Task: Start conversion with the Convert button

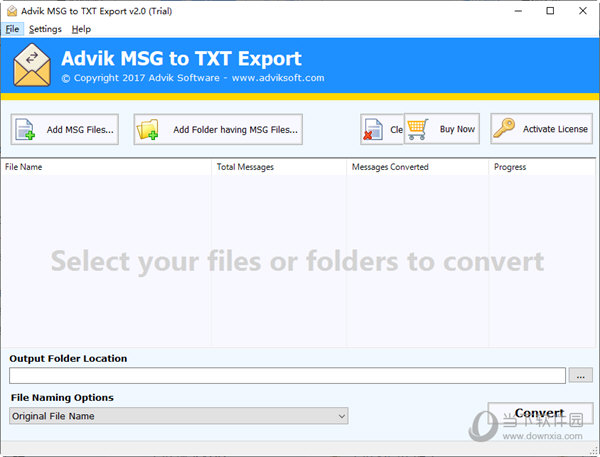Action: click(540, 413)
